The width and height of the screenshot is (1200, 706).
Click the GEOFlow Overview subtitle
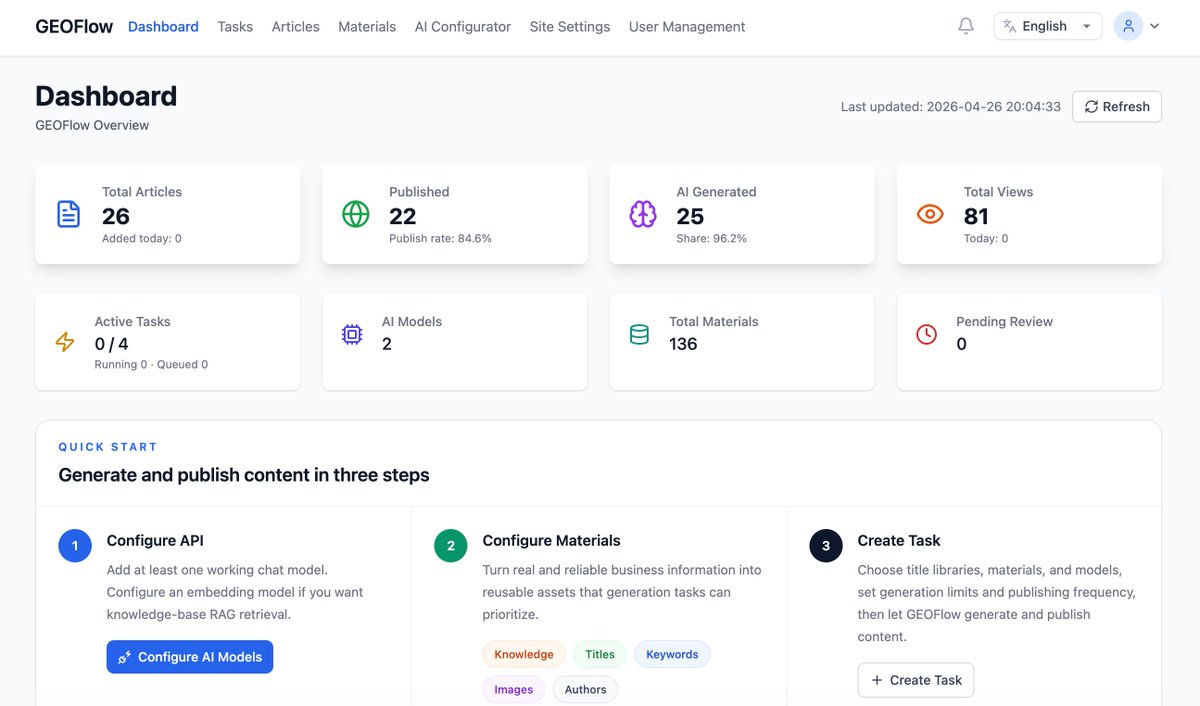[92, 126]
